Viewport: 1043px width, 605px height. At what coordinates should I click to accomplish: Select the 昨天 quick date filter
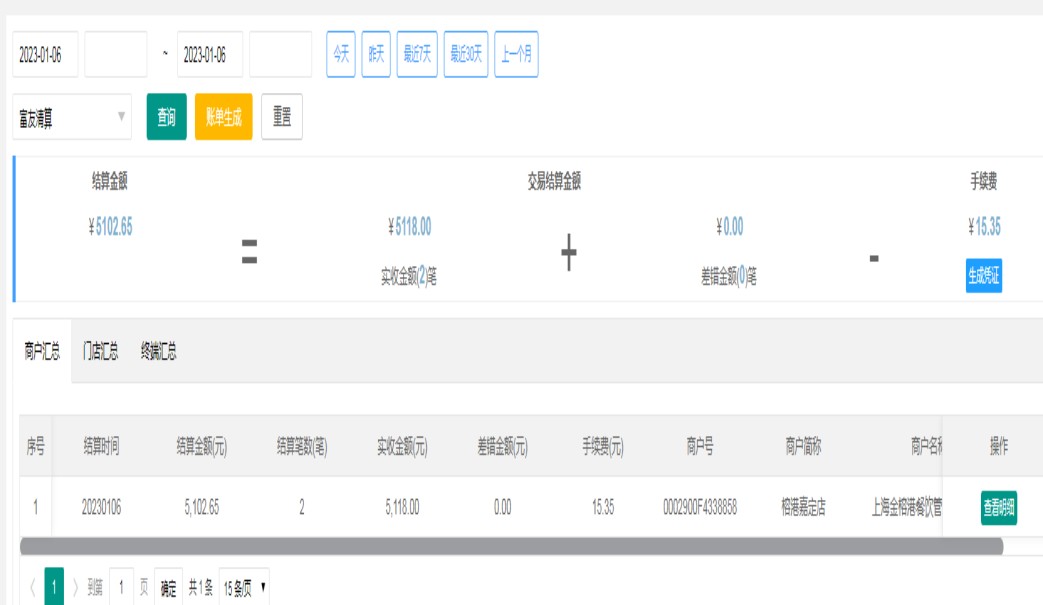[x=376, y=55]
